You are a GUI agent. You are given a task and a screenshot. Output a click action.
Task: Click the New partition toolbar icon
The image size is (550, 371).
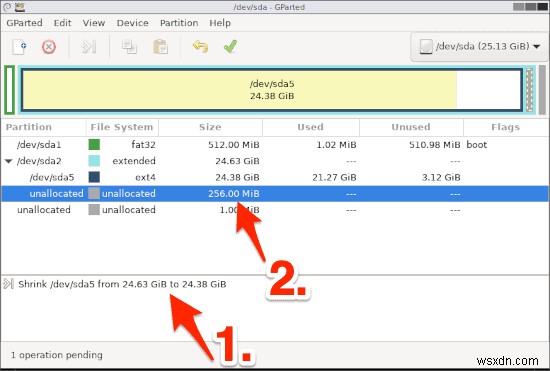20,47
